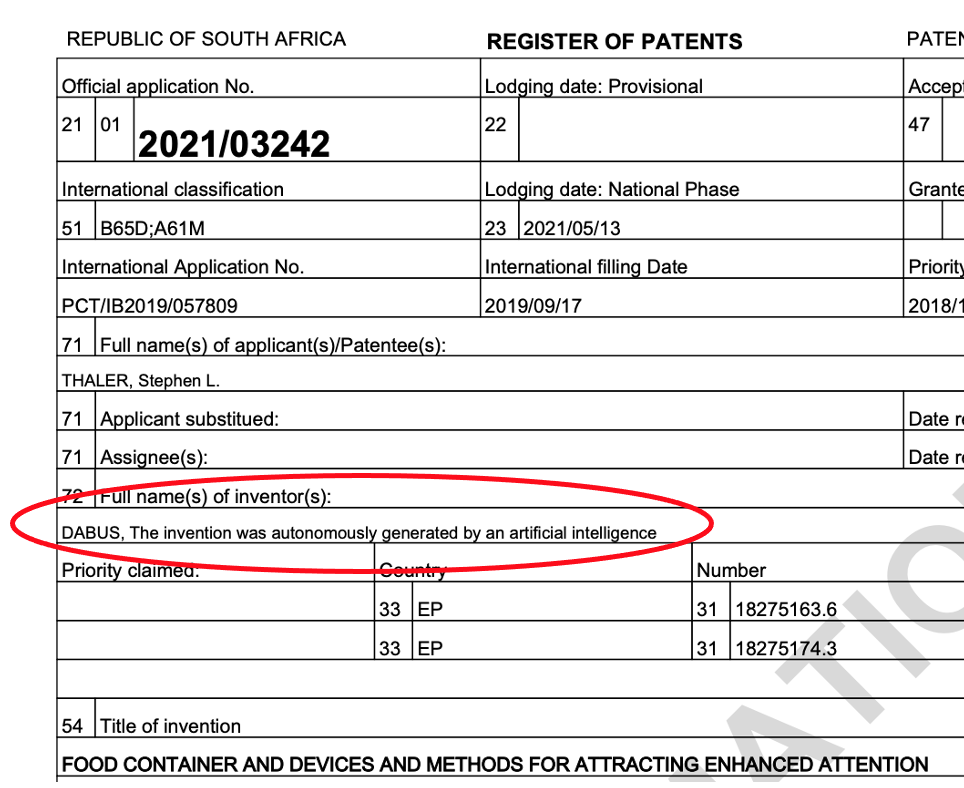Click the Assignee(s) field label
The width and height of the screenshot is (964, 788).
154,457
